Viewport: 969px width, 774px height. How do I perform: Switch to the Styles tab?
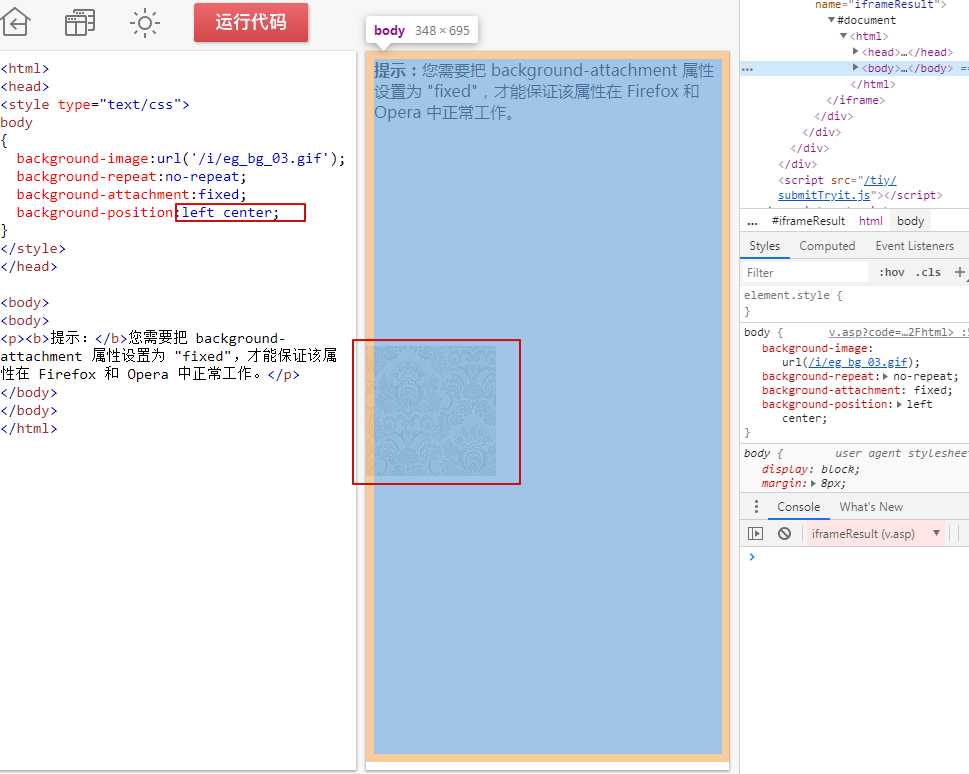[x=764, y=246]
